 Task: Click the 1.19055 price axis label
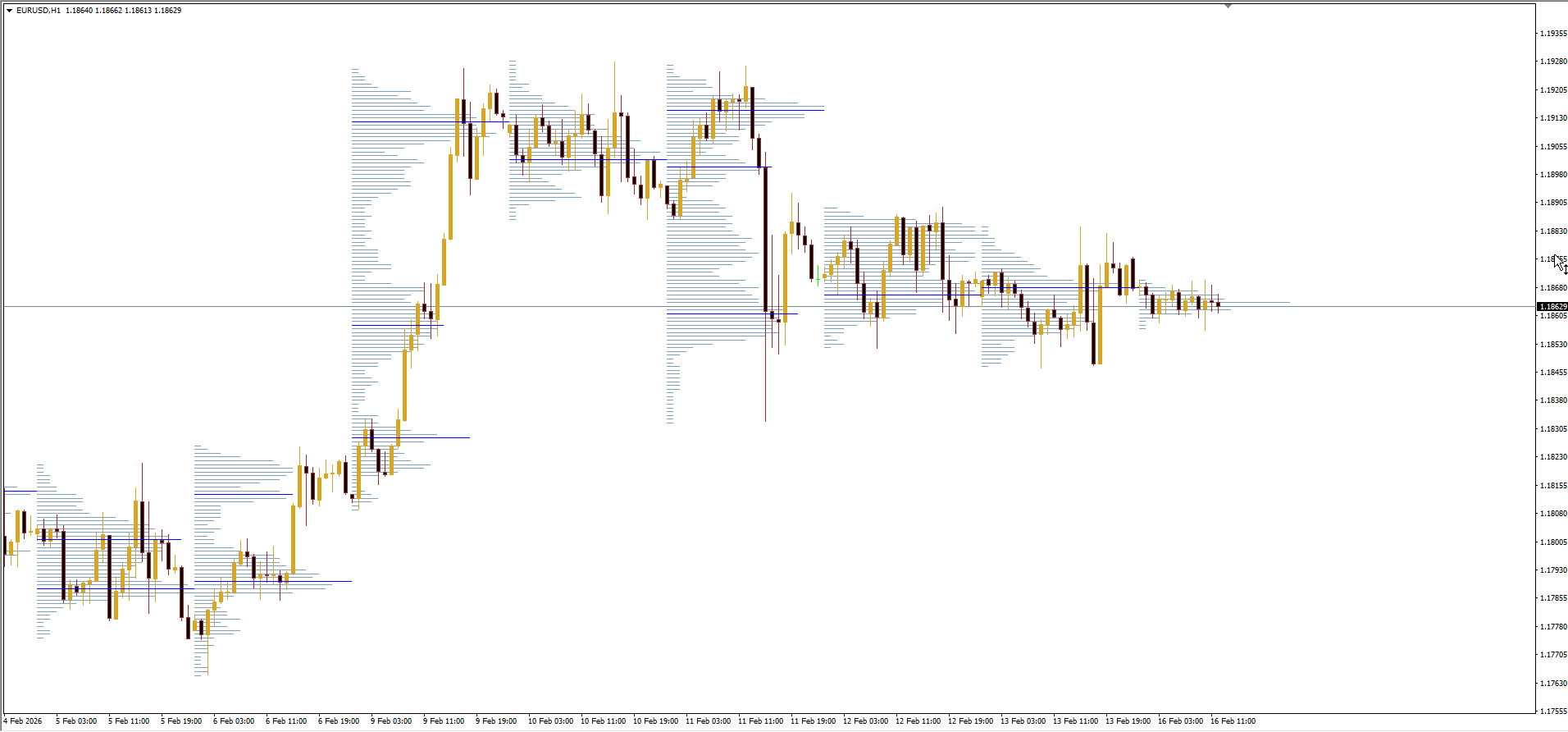click(x=1553, y=147)
